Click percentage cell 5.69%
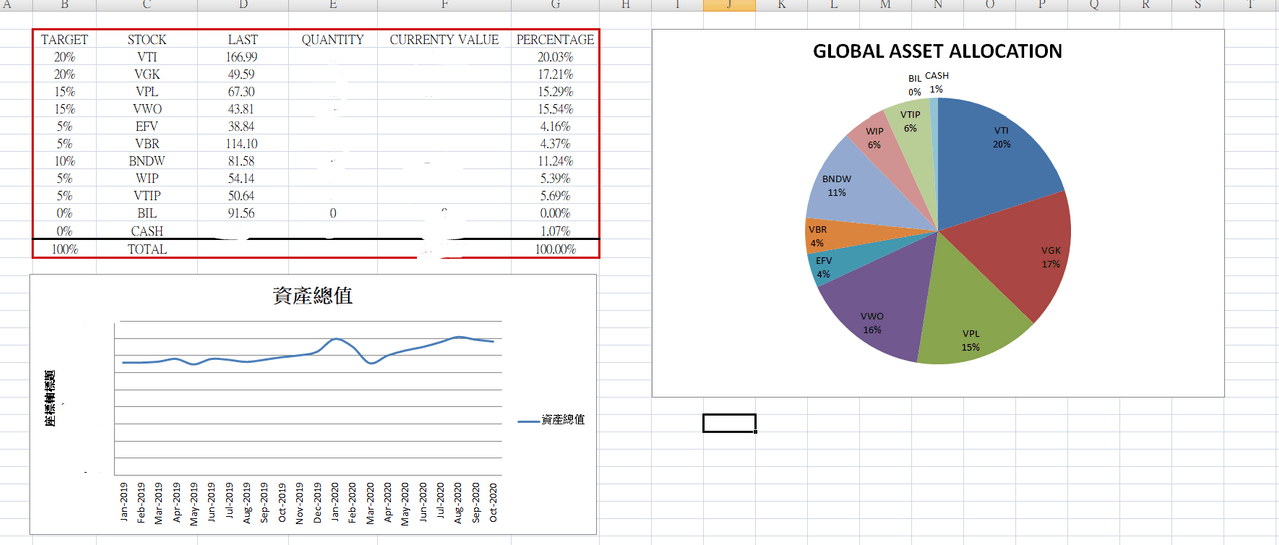 click(x=555, y=196)
